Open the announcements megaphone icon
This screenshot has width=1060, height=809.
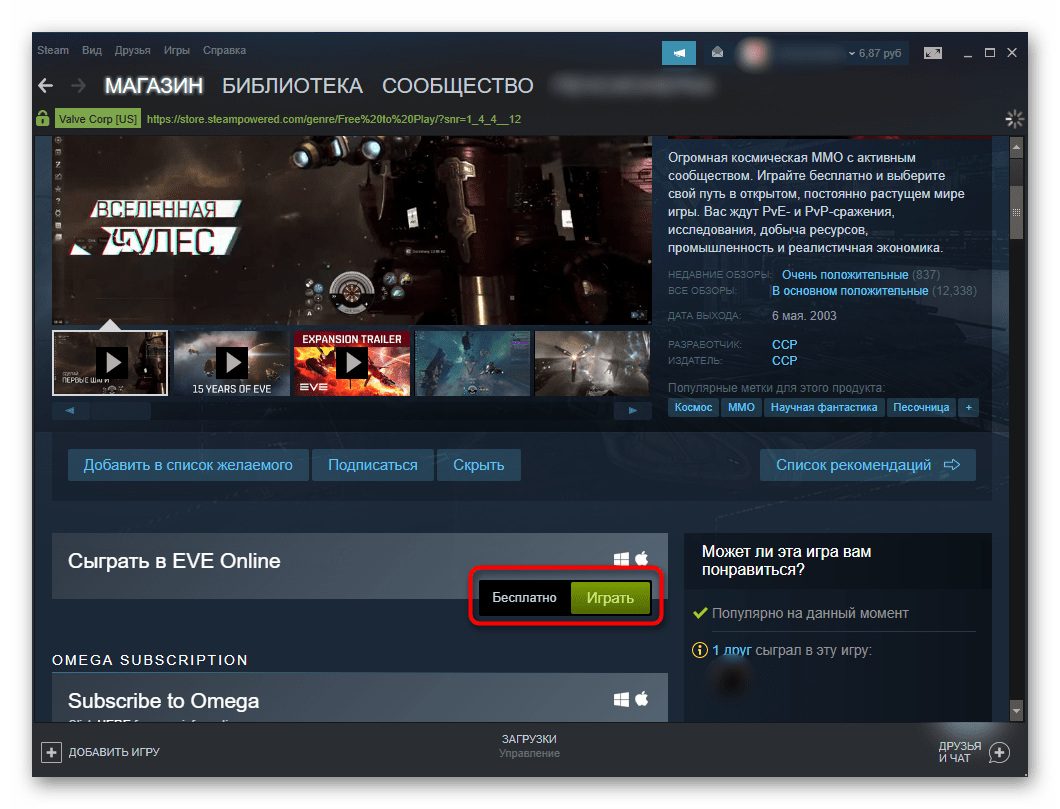(679, 52)
